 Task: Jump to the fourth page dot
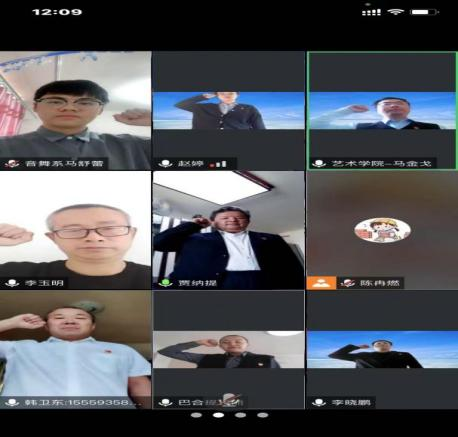coord(263,415)
